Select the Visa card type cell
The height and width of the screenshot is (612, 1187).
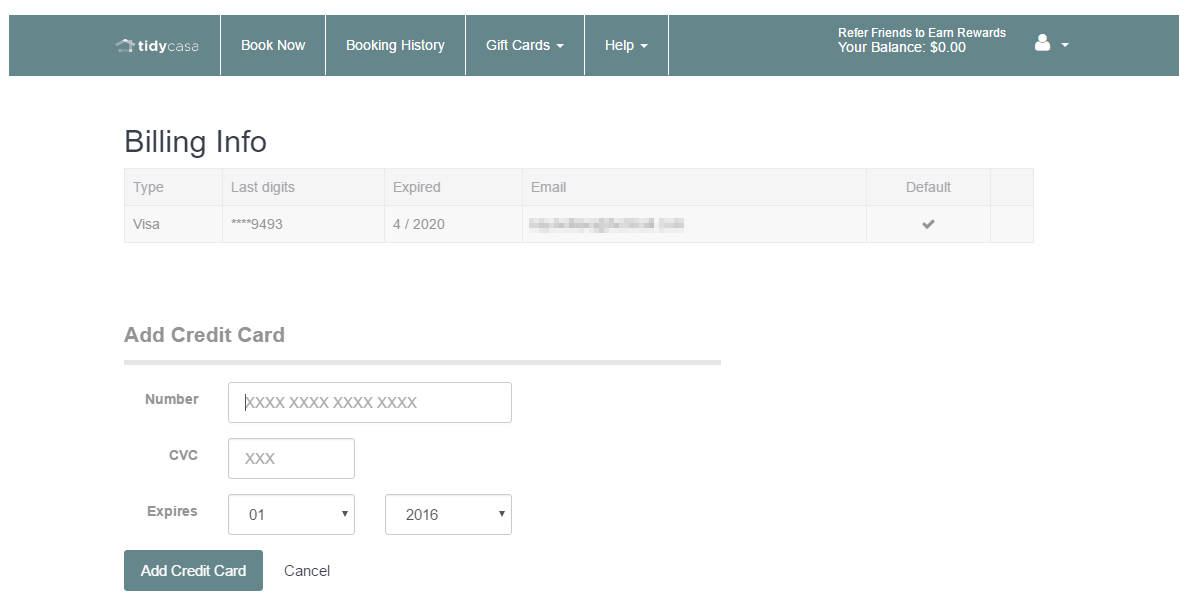coord(173,224)
